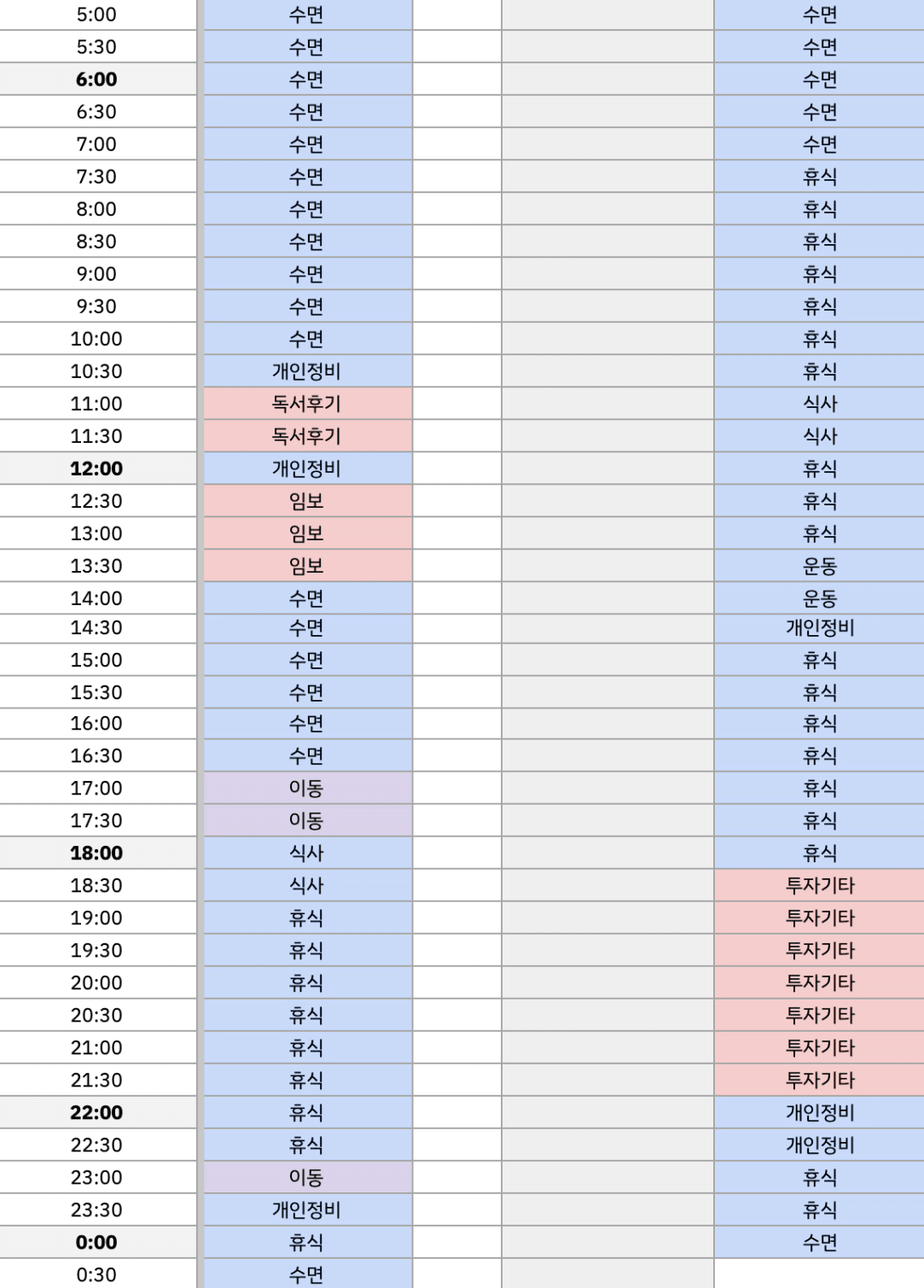Select the bold 18:00 time cell

(x=96, y=853)
